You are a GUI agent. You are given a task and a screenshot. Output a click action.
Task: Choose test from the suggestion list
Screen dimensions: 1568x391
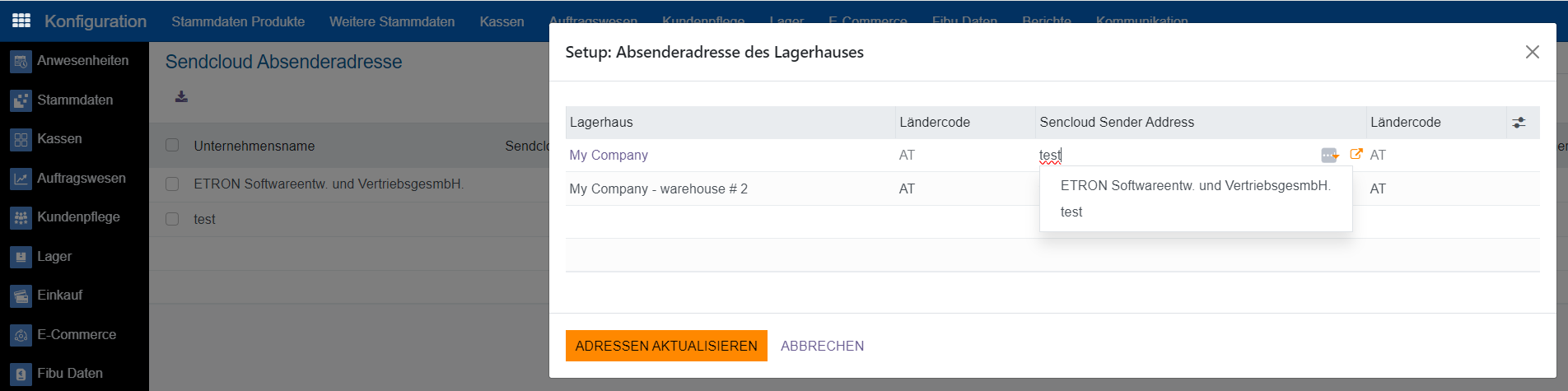click(1071, 212)
